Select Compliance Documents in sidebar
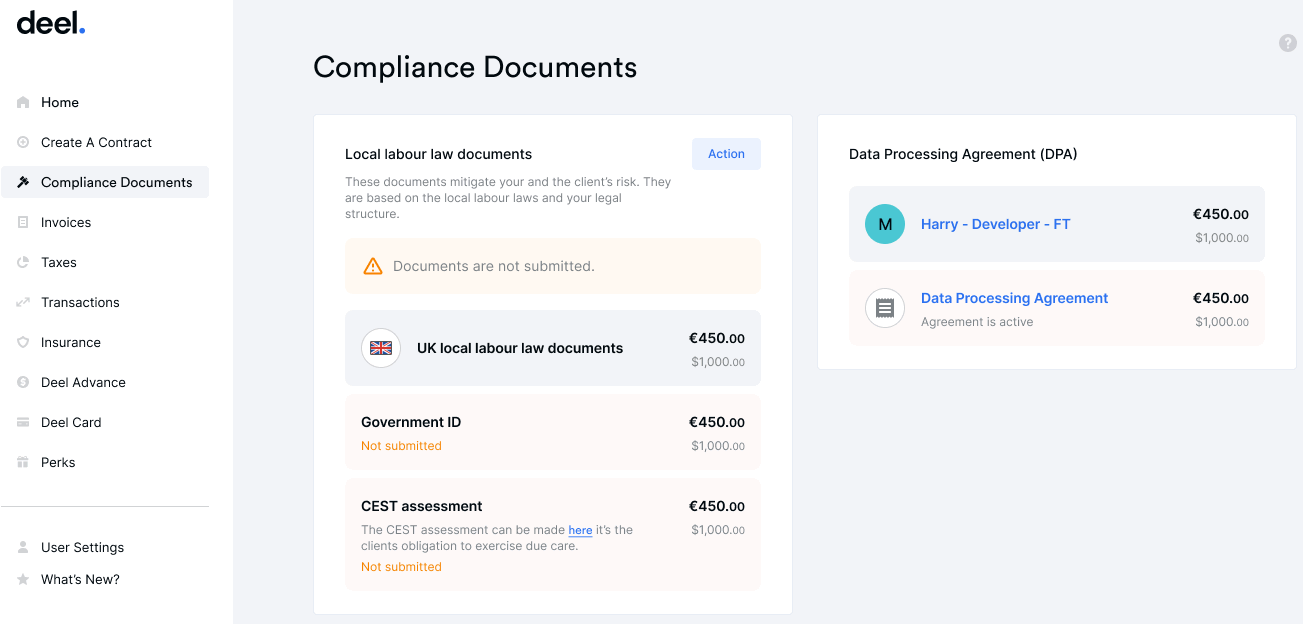This screenshot has height=624, width=1303. [x=105, y=182]
